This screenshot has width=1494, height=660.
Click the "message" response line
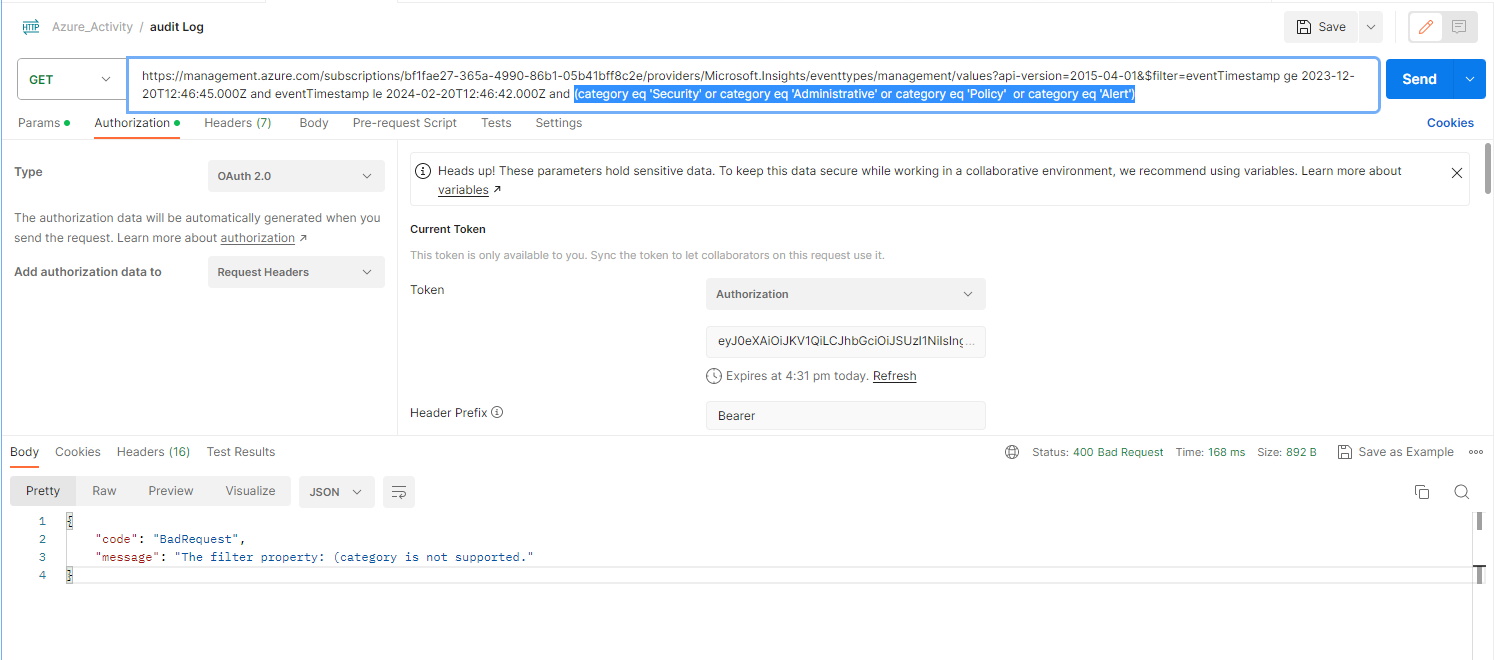pyautogui.click(x=314, y=557)
